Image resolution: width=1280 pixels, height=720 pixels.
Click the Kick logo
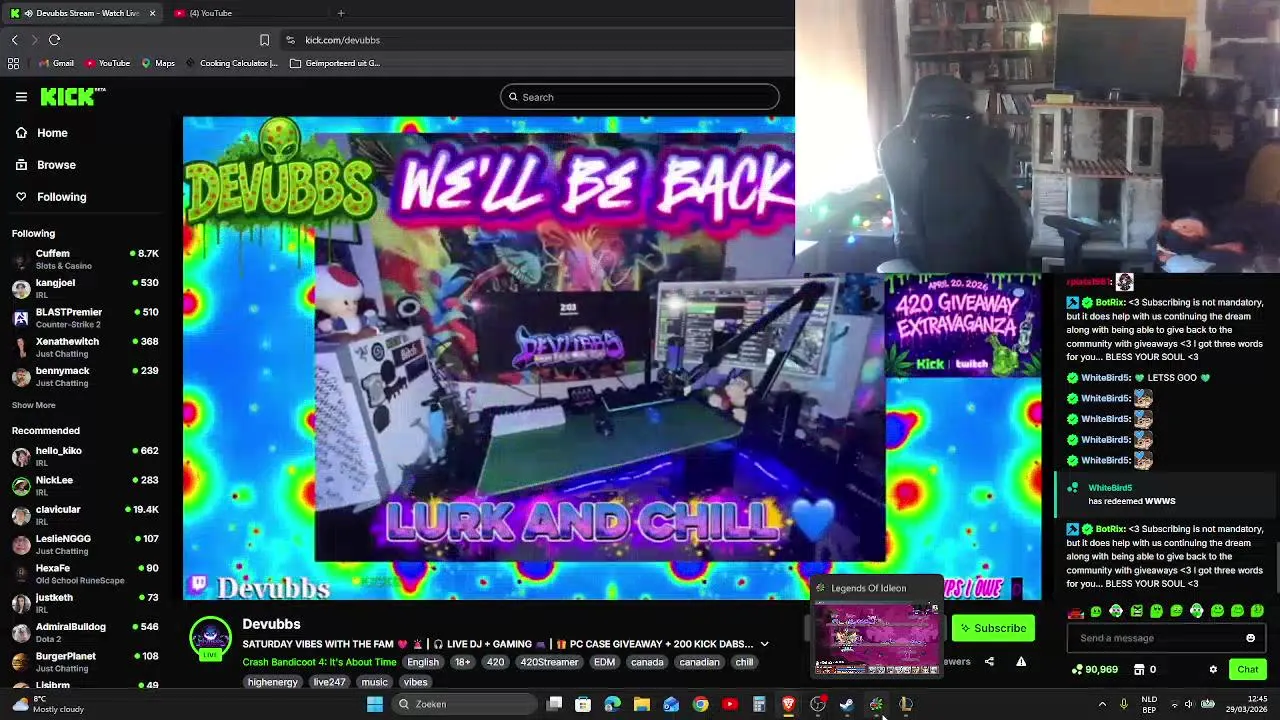point(72,97)
